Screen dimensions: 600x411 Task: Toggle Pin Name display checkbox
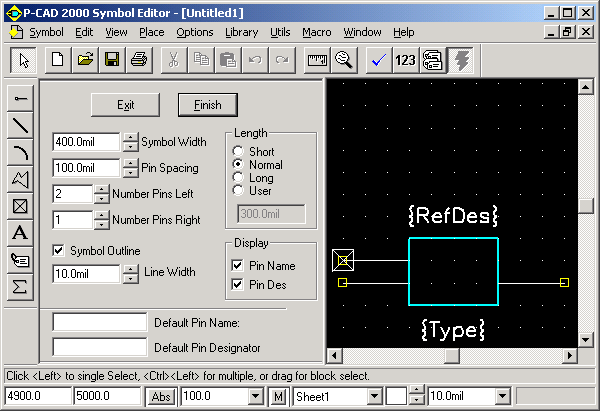click(x=237, y=265)
